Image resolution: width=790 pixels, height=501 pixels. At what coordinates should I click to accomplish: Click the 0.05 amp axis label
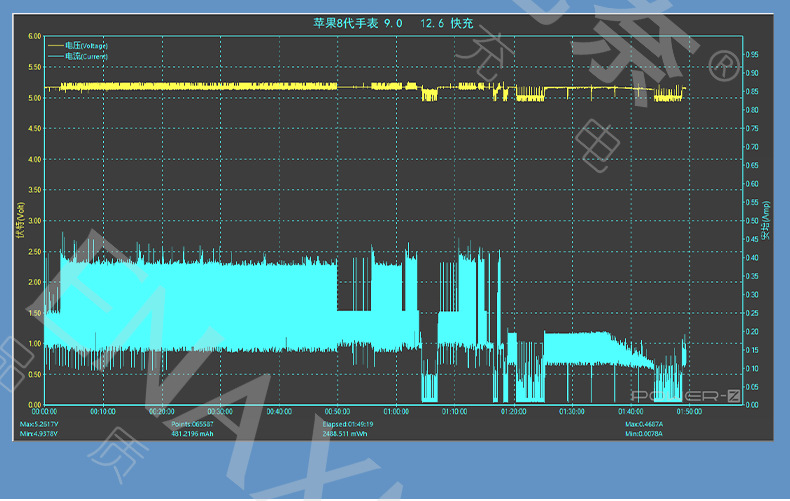coord(752,387)
